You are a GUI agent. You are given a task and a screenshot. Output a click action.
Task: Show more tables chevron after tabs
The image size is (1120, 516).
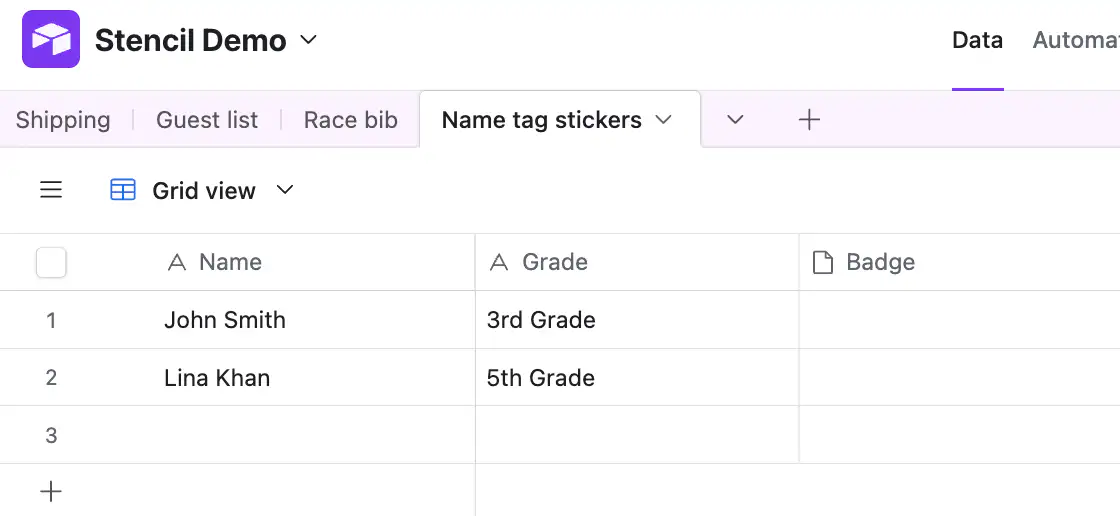click(x=735, y=120)
